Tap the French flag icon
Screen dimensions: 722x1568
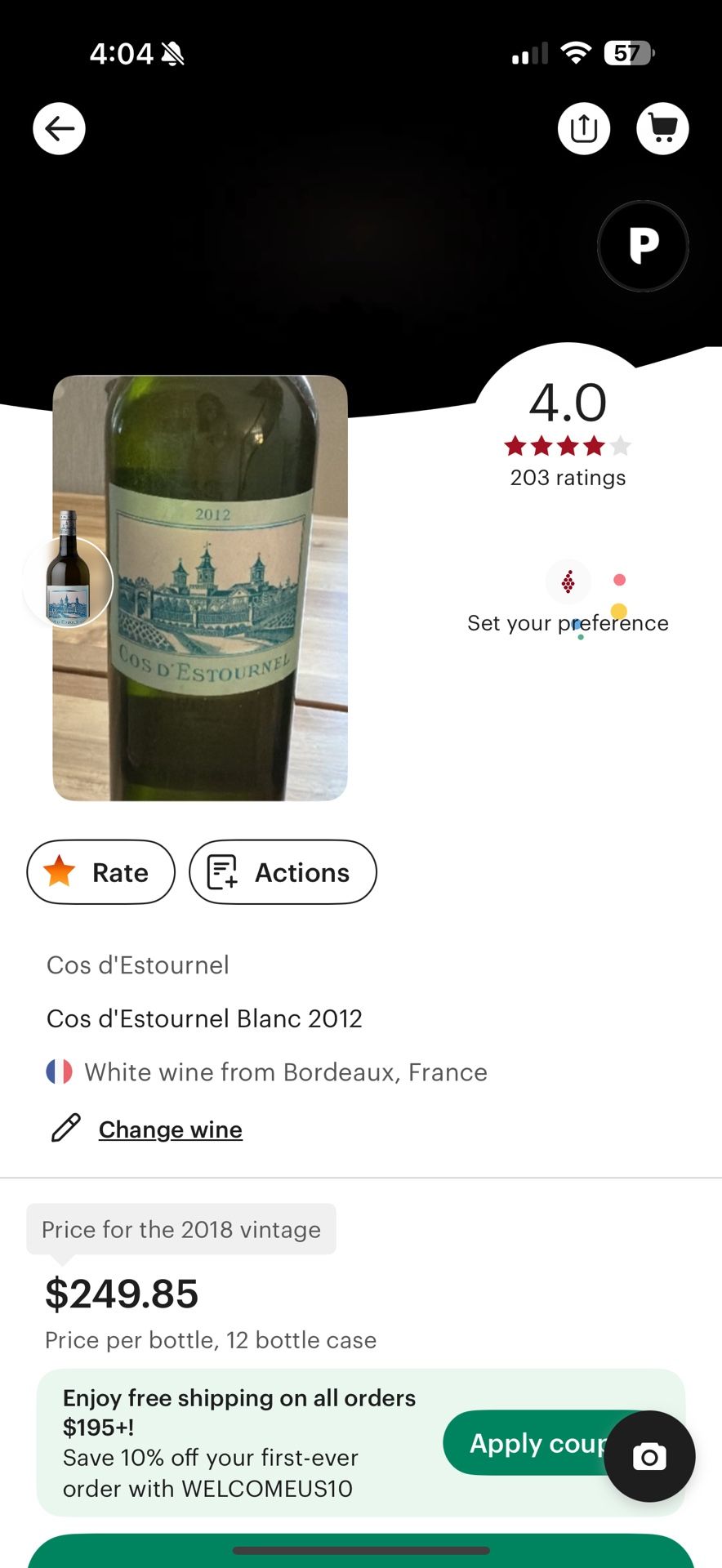(x=60, y=1071)
